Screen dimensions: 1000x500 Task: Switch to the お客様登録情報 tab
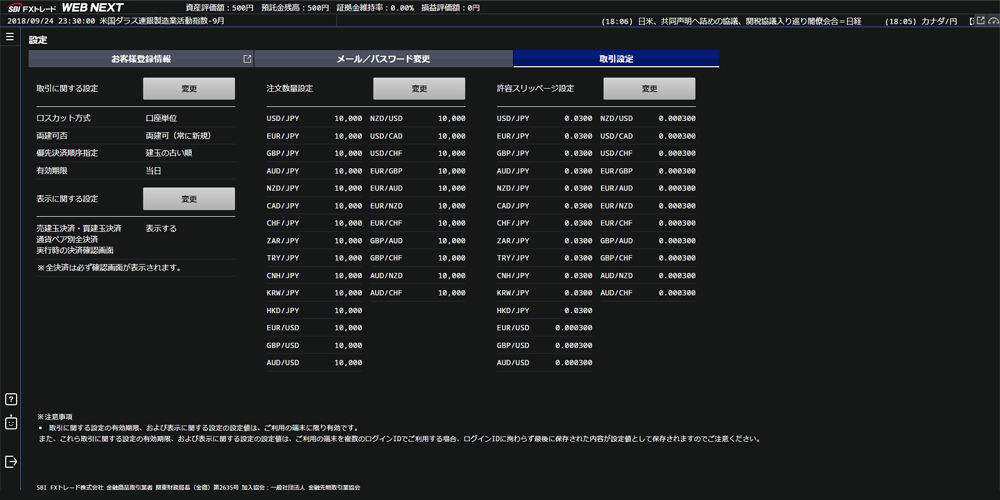(x=141, y=59)
